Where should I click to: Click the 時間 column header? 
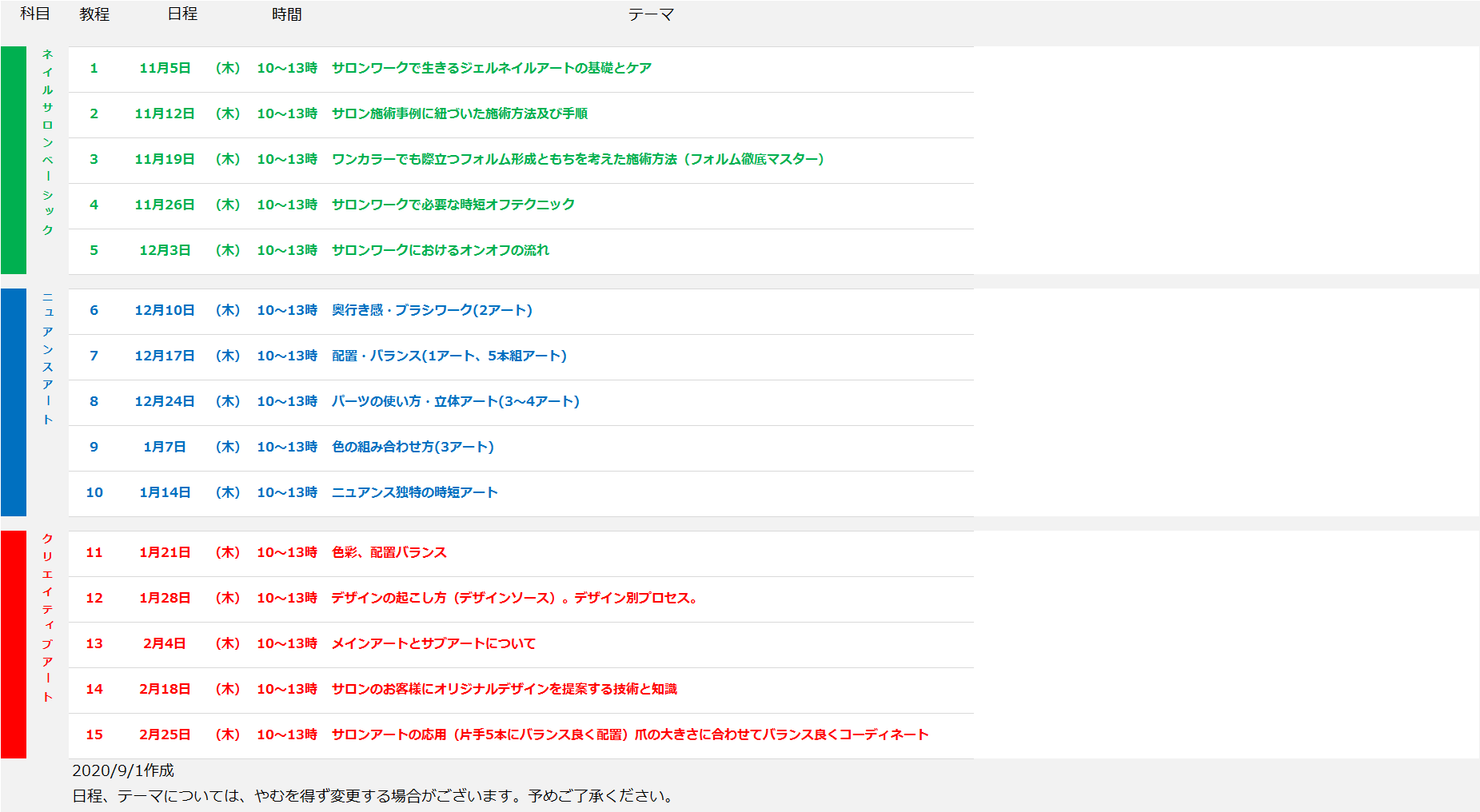(x=287, y=14)
